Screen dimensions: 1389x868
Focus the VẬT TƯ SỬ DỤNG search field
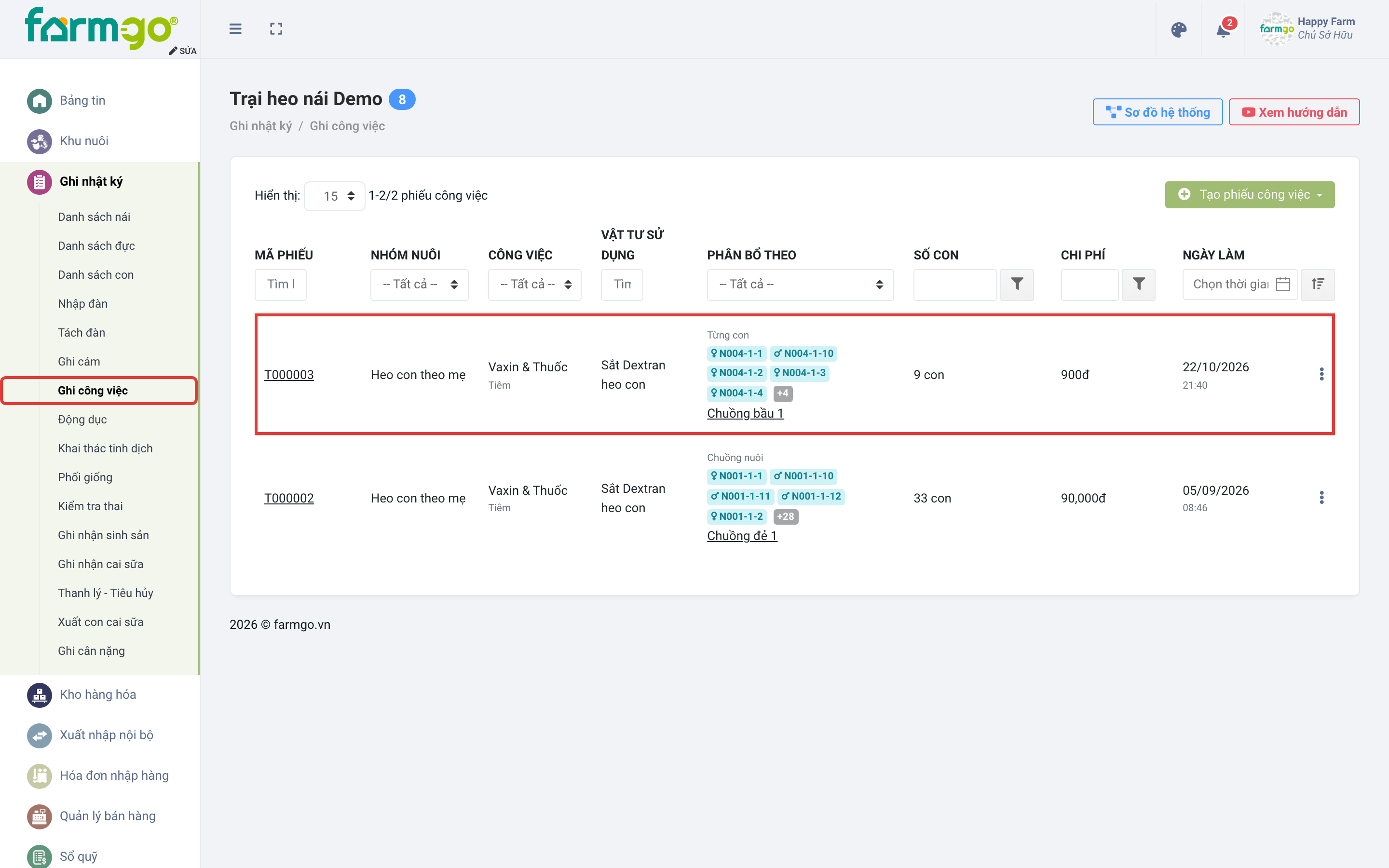click(x=622, y=284)
